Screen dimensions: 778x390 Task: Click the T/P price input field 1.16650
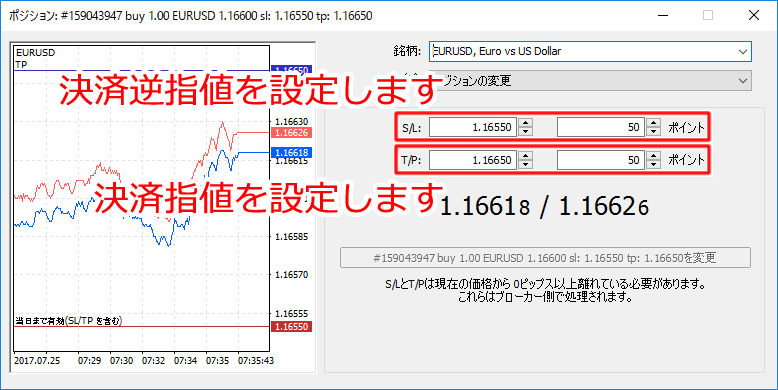(473, 160)
